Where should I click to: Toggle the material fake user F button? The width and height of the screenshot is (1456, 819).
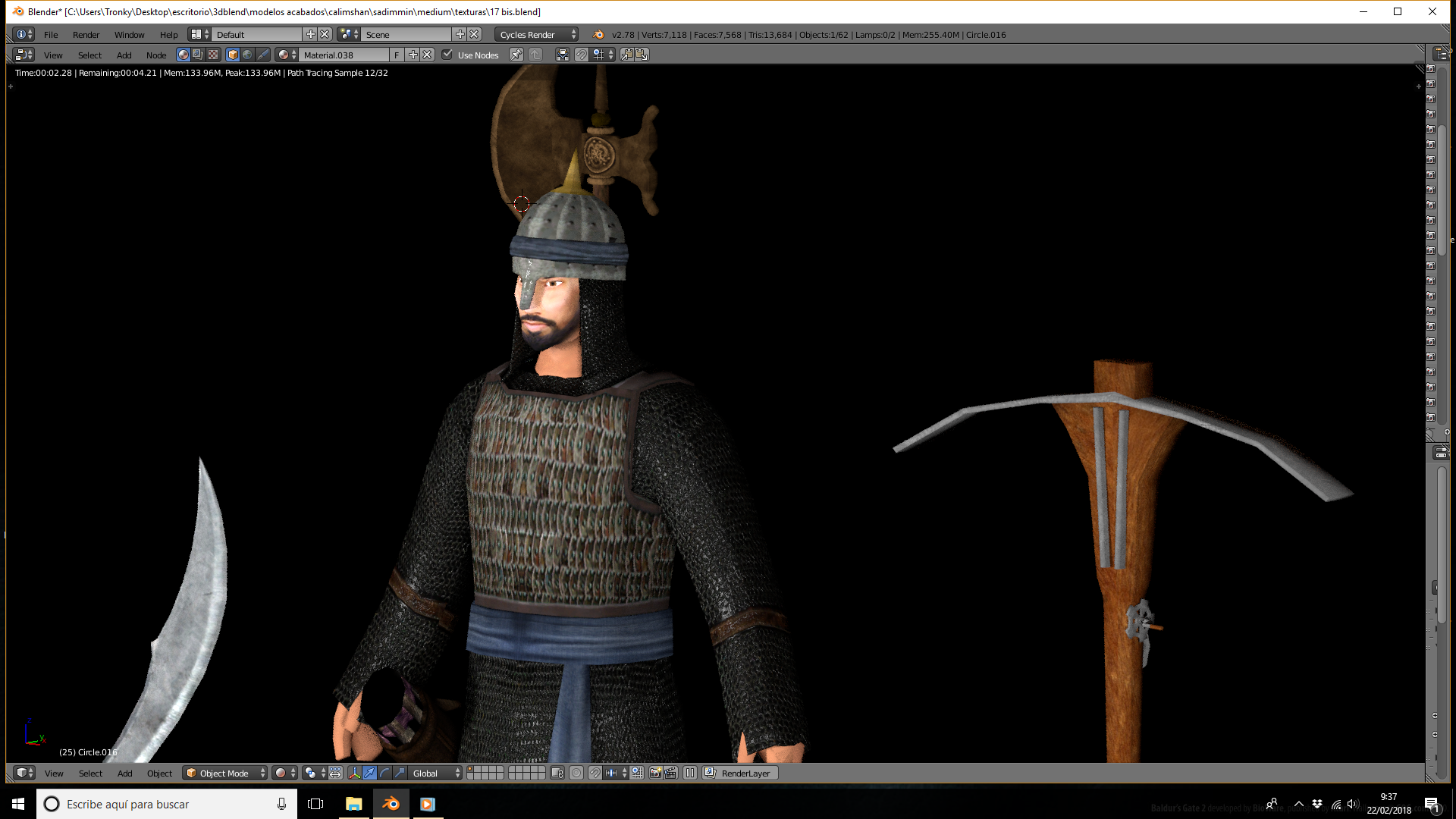[x=397, y=55]
